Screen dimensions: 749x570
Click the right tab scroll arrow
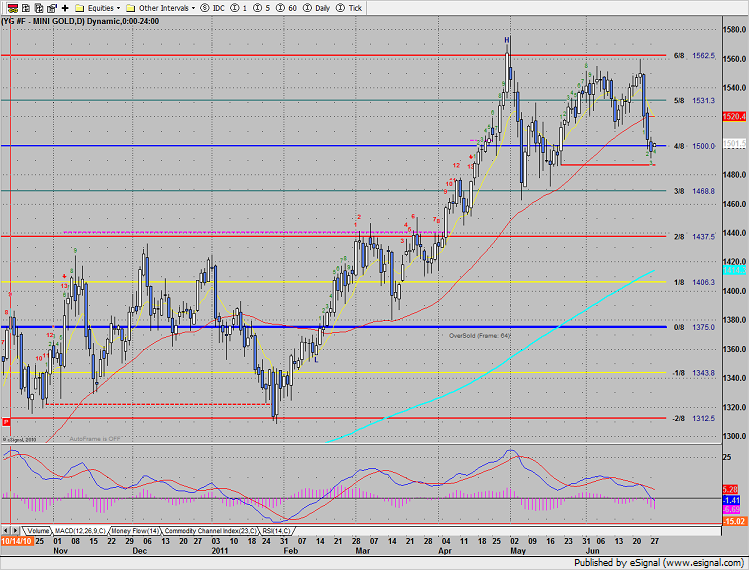tap(15, 531)
